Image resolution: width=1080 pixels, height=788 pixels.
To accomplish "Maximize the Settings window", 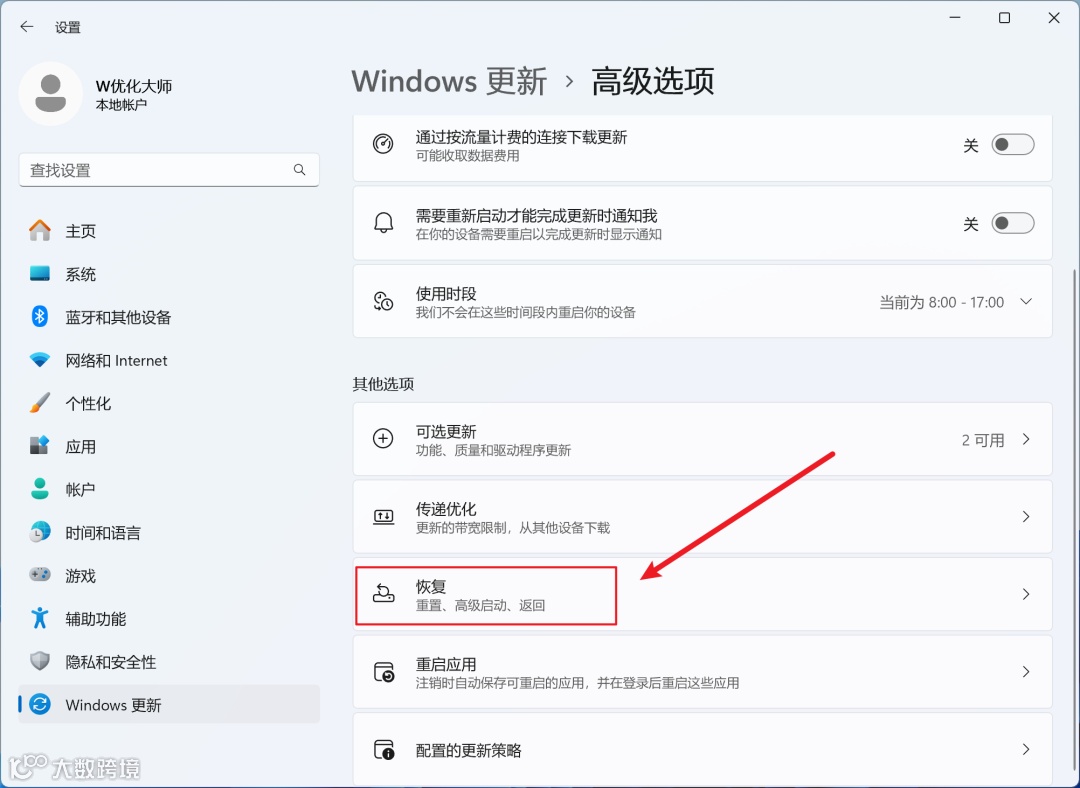I will 1004,18.
